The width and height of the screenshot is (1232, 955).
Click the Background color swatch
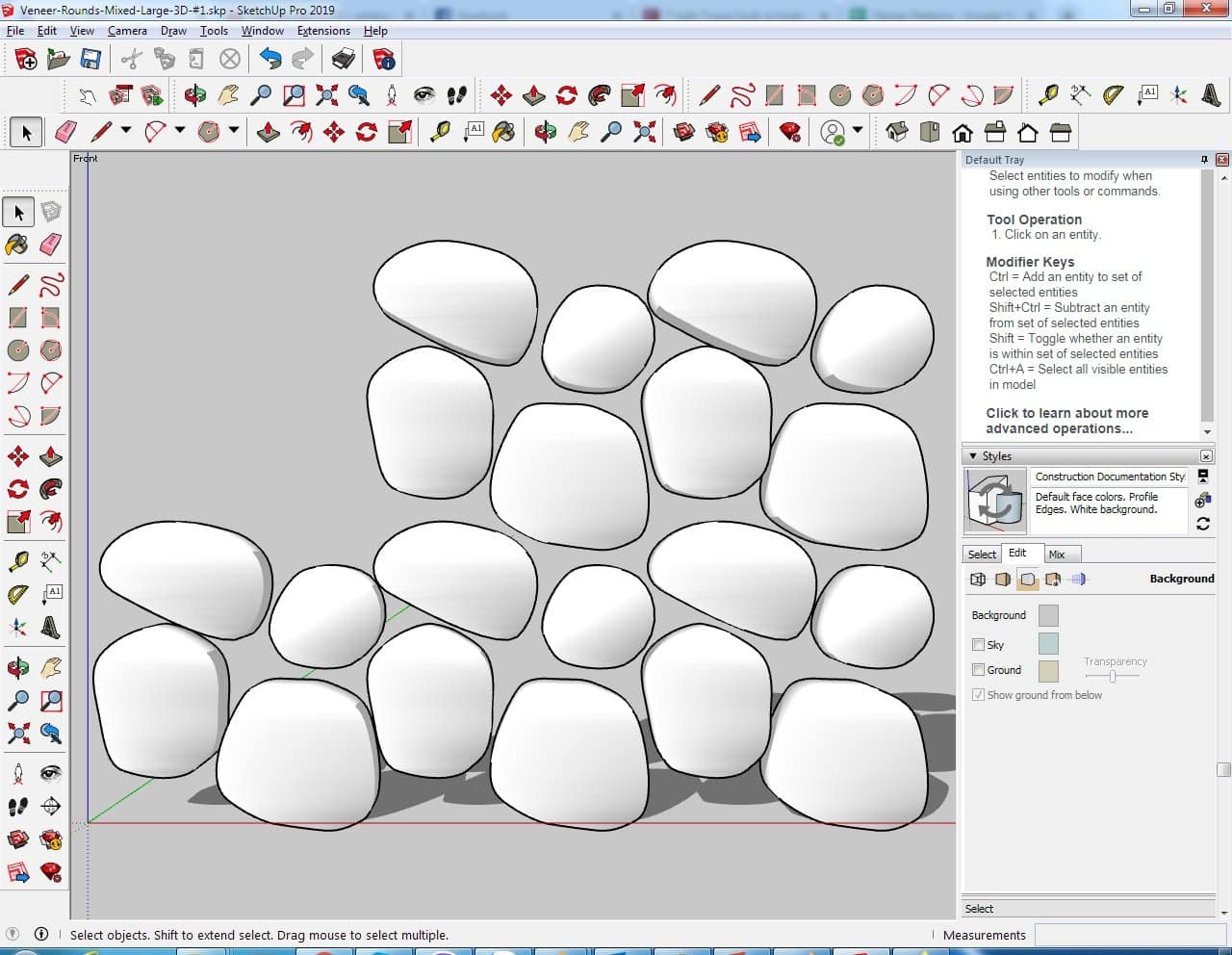(x=1048, y=615)
